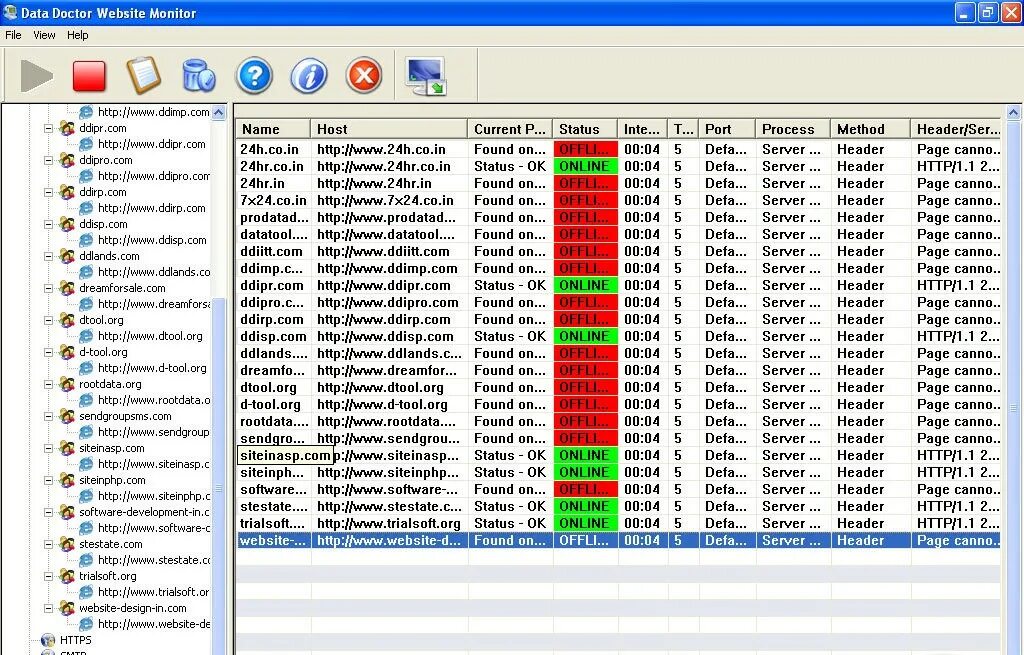Screen dimensions: 1024x655
Task: Select http://www.d-tool.org in tree
Action: click(x=152, y=368)
